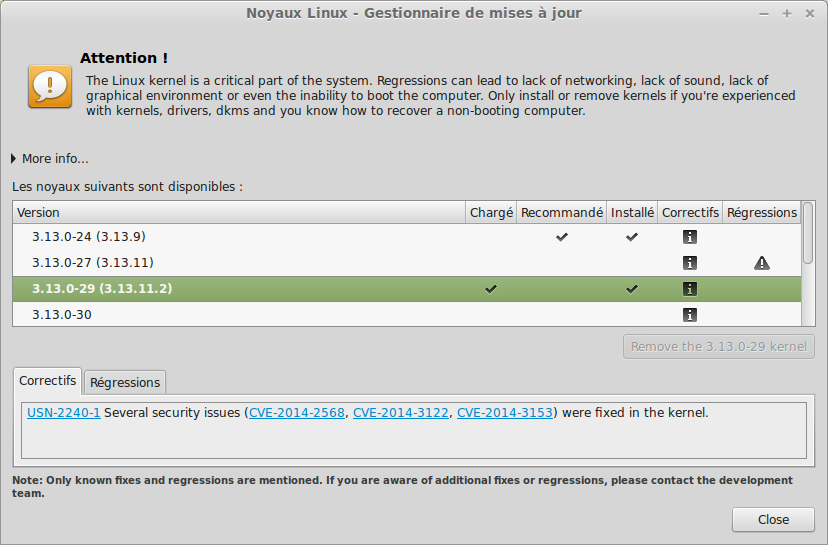Screen dimensions: 828x545
Task: Click the fixes info icon for kernel 3.13.0-30
Action: click(690, 315)
